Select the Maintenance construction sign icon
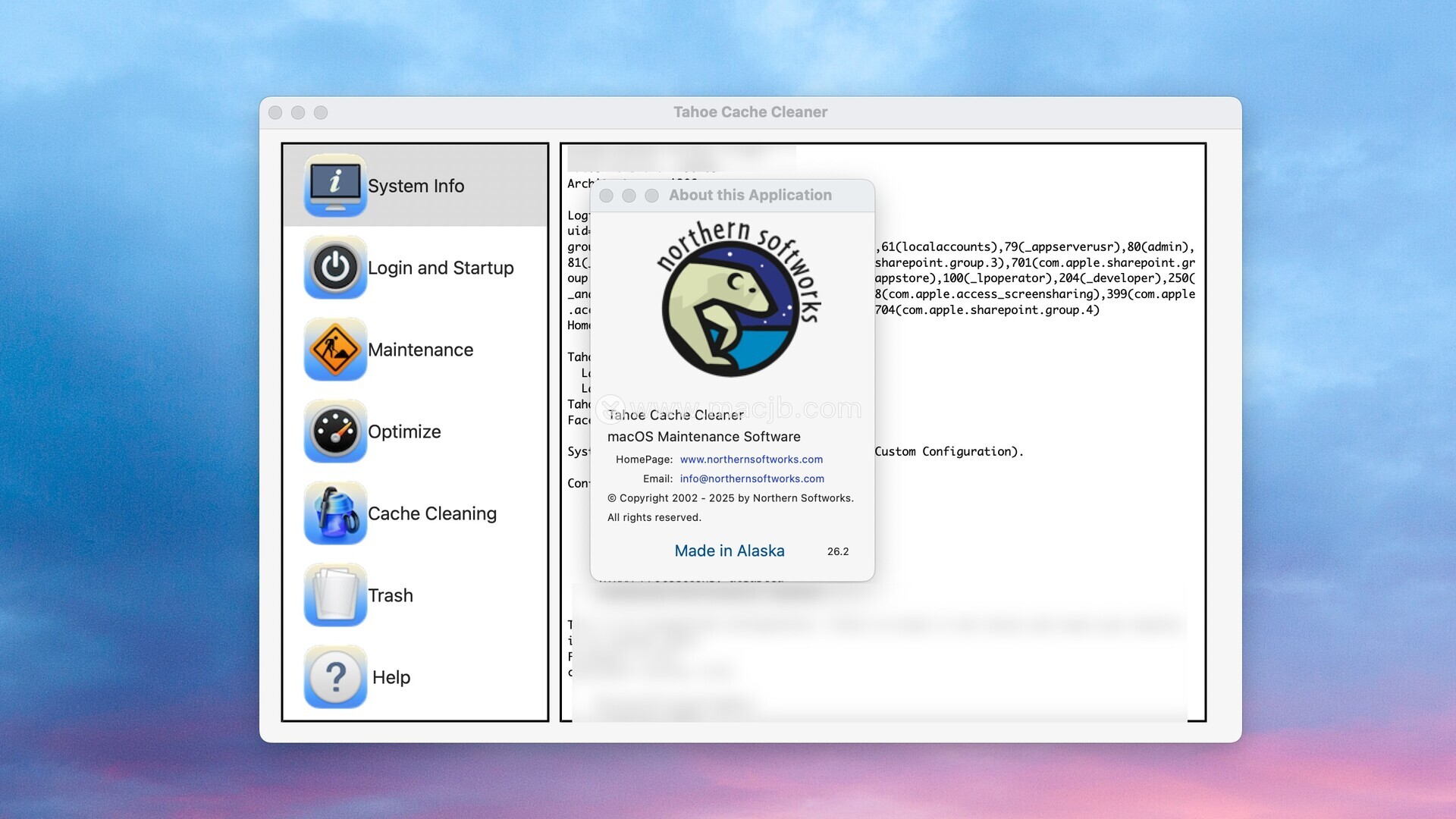The image size is (1456, 819). [x=335, y=349]
